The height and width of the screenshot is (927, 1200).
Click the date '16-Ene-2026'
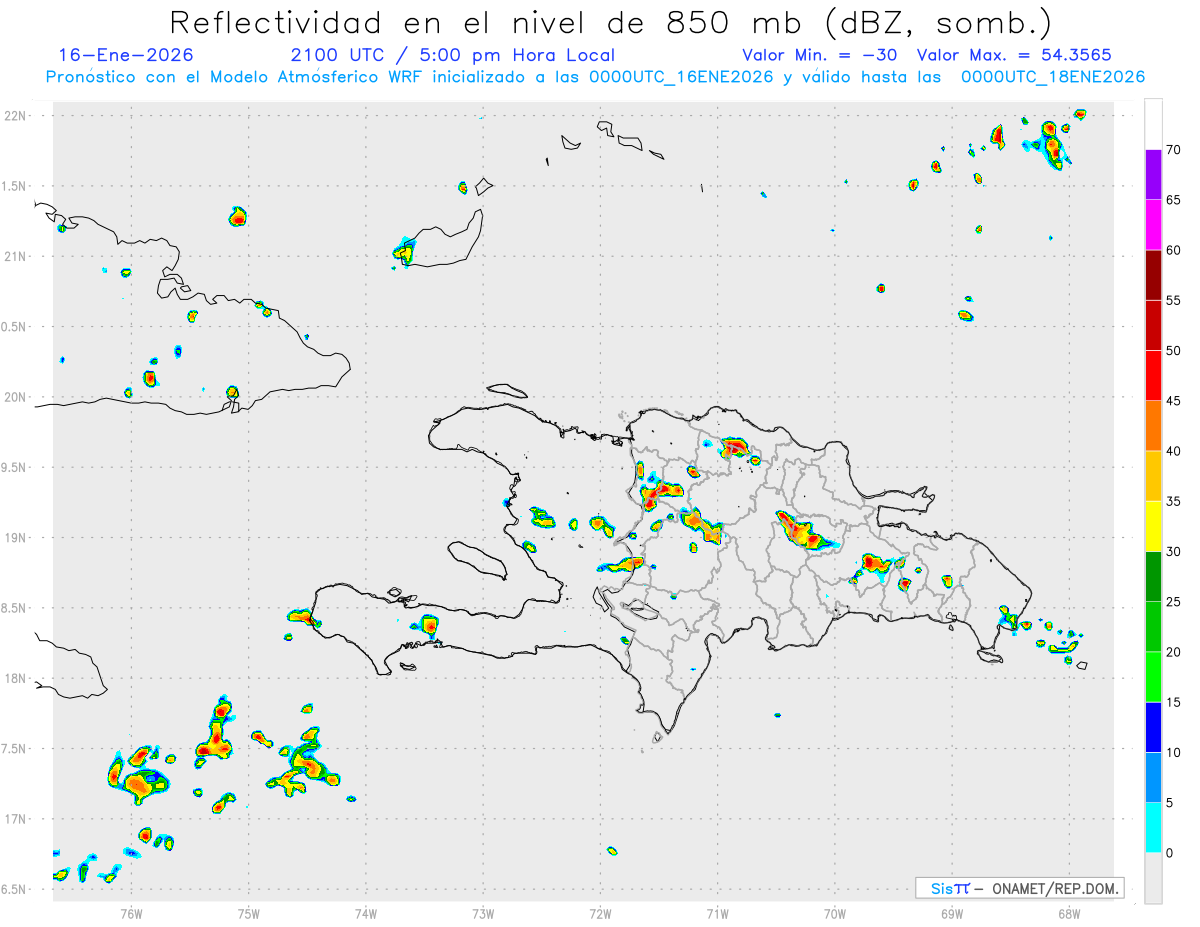(x=126, y=55)
